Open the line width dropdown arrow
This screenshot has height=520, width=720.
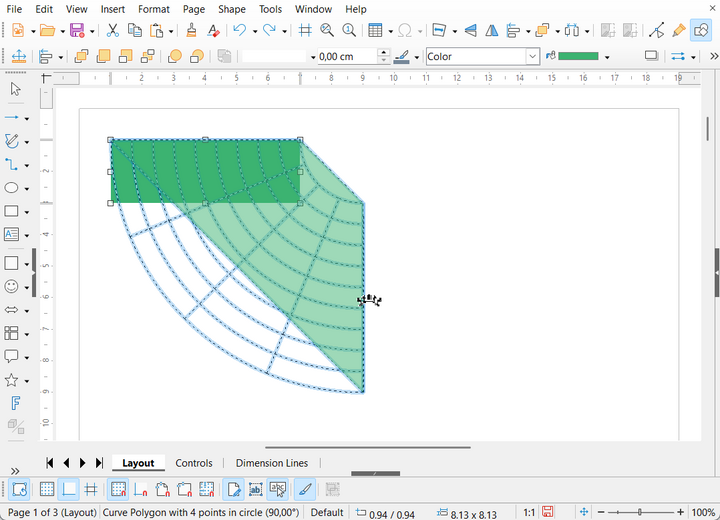(x=312, y=57)
